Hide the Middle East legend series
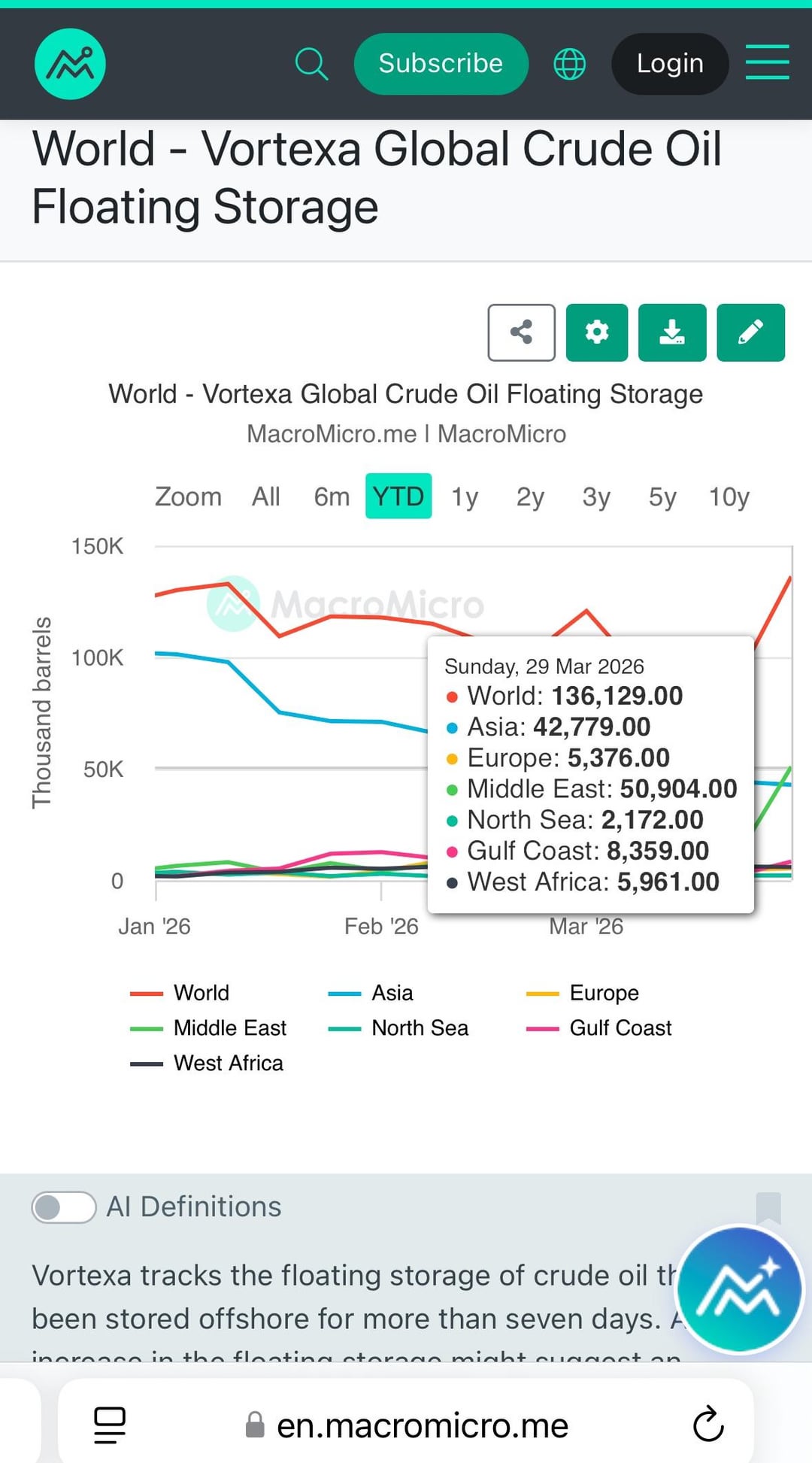The width and height of the screenshot is (812, 1463). coord(229,1028)
